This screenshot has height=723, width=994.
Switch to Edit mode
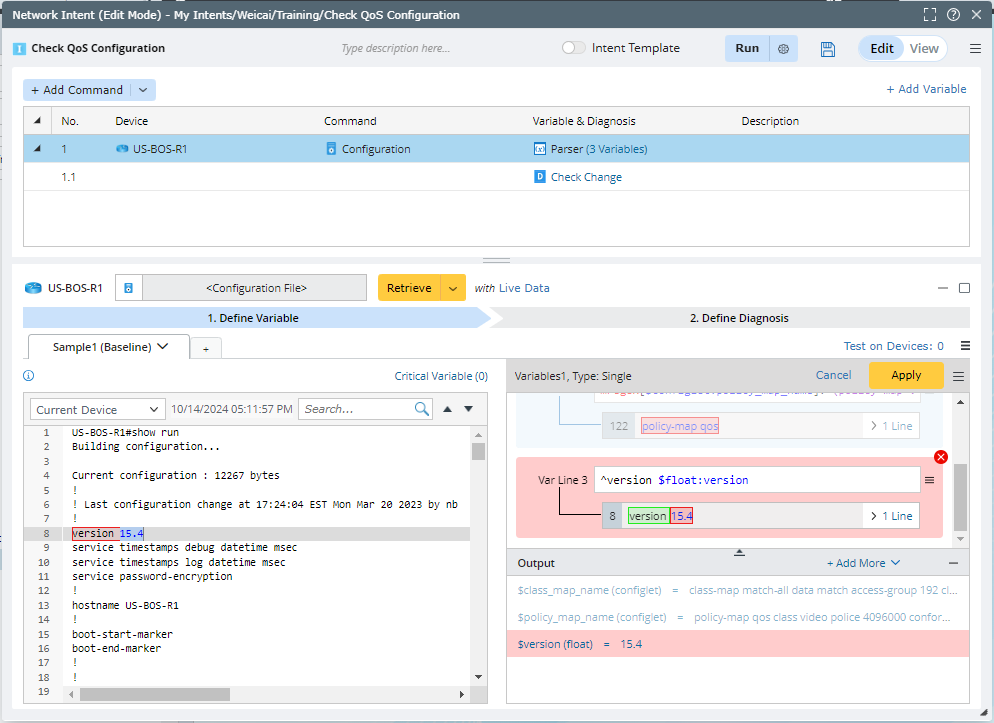coord(881,48)
